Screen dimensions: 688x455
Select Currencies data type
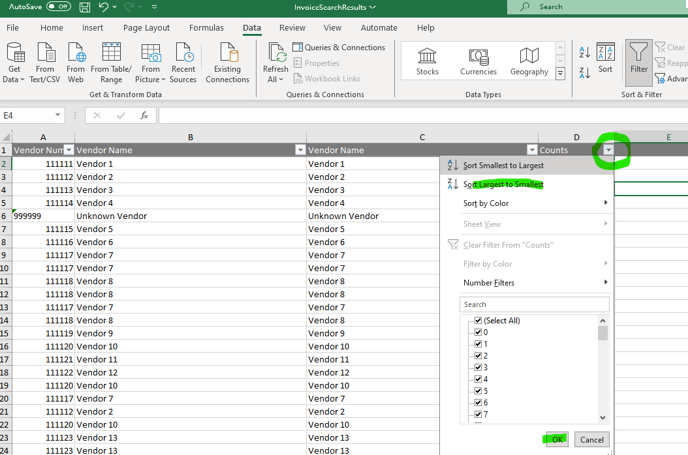coord(478,61)
